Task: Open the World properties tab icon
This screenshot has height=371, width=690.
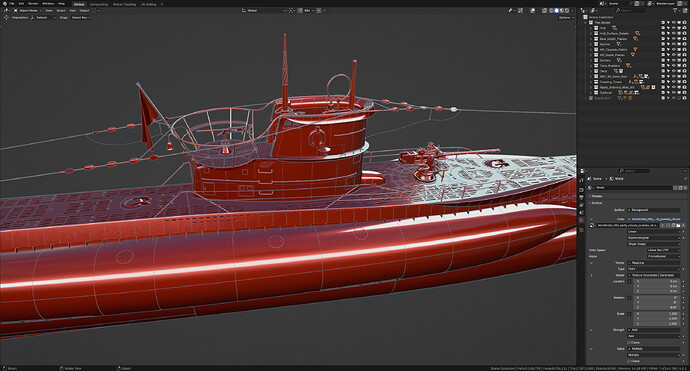Action: 581,220
